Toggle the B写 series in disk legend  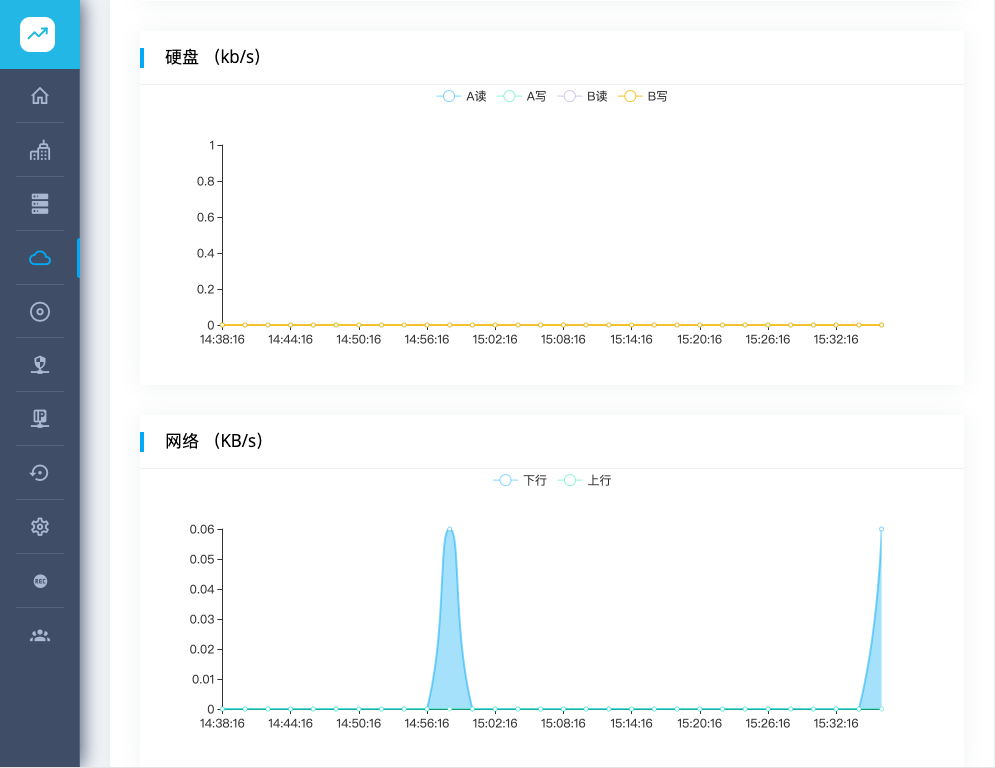point(643,96)
